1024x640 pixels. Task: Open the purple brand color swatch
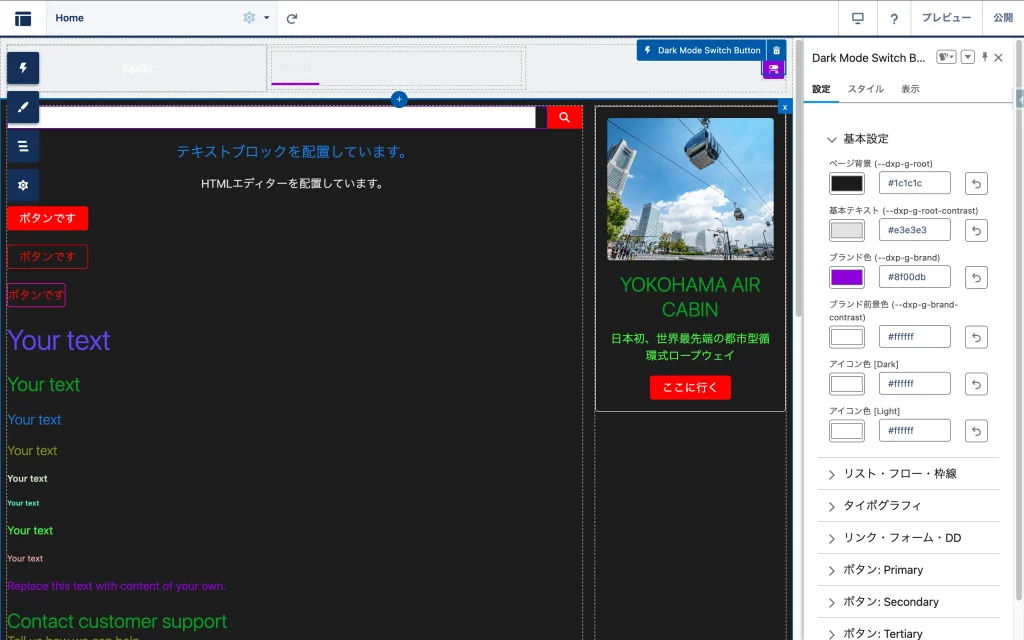pos(847,277)
